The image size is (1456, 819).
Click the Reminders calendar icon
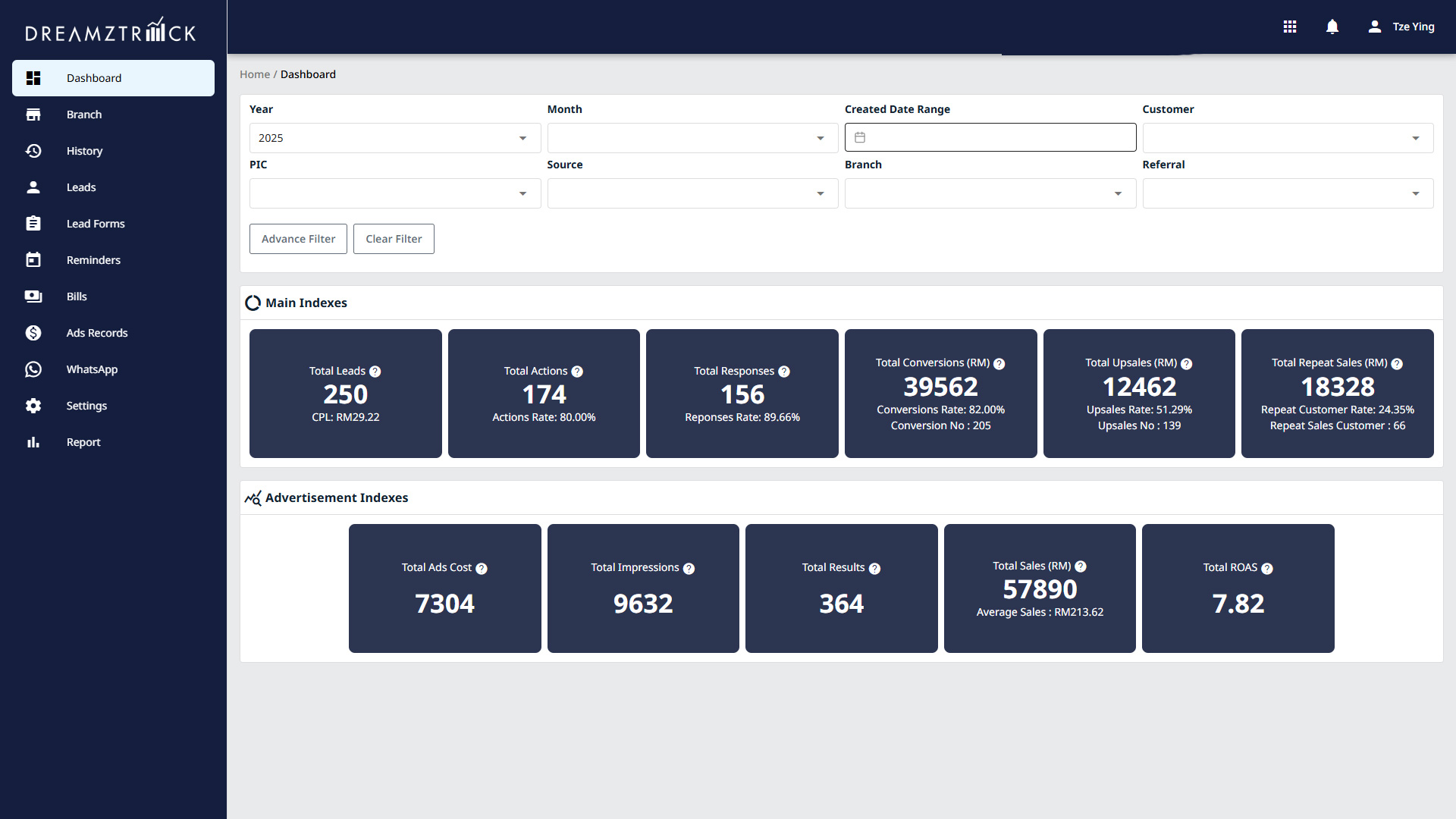pyautogui.click(x=33, y=260)
